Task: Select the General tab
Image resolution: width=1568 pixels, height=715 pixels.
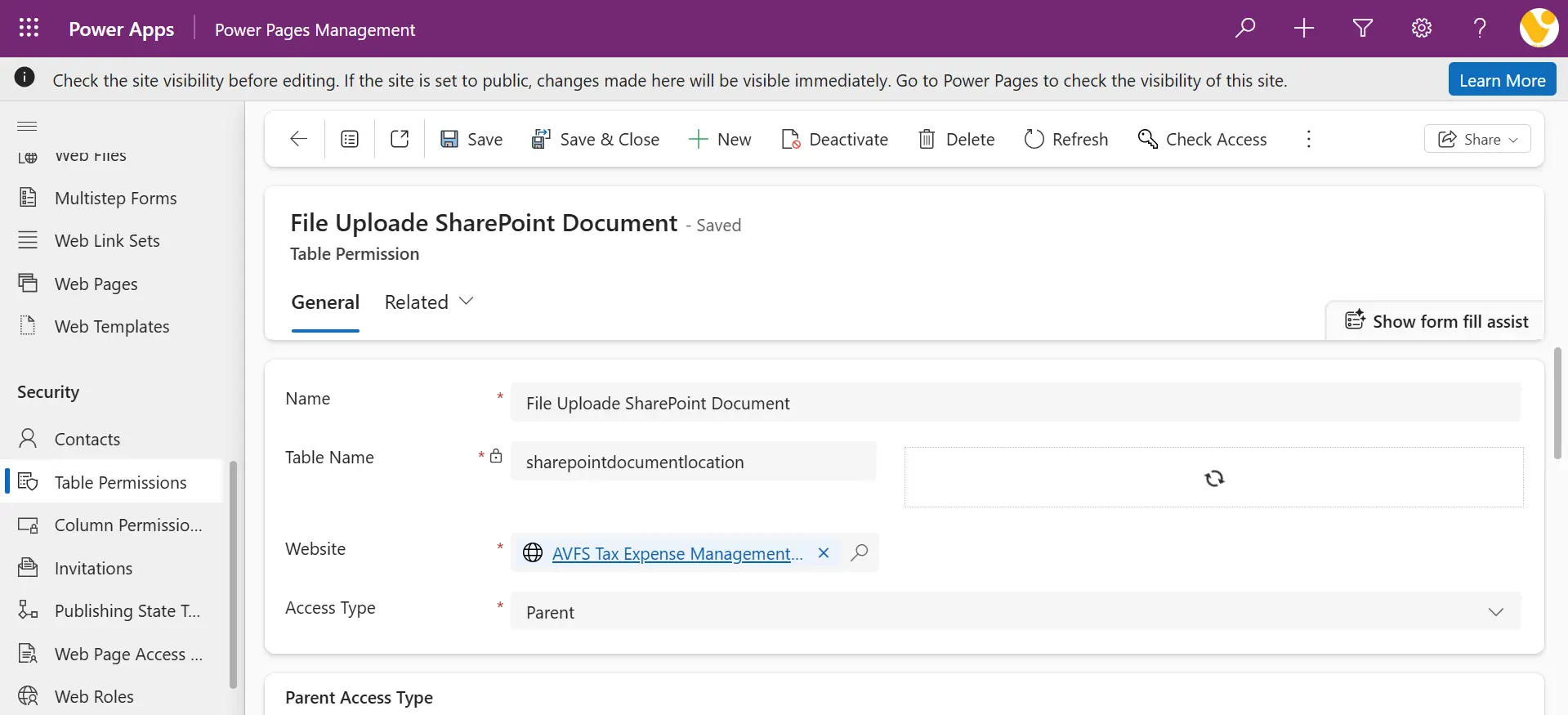Action: (325, 302)
